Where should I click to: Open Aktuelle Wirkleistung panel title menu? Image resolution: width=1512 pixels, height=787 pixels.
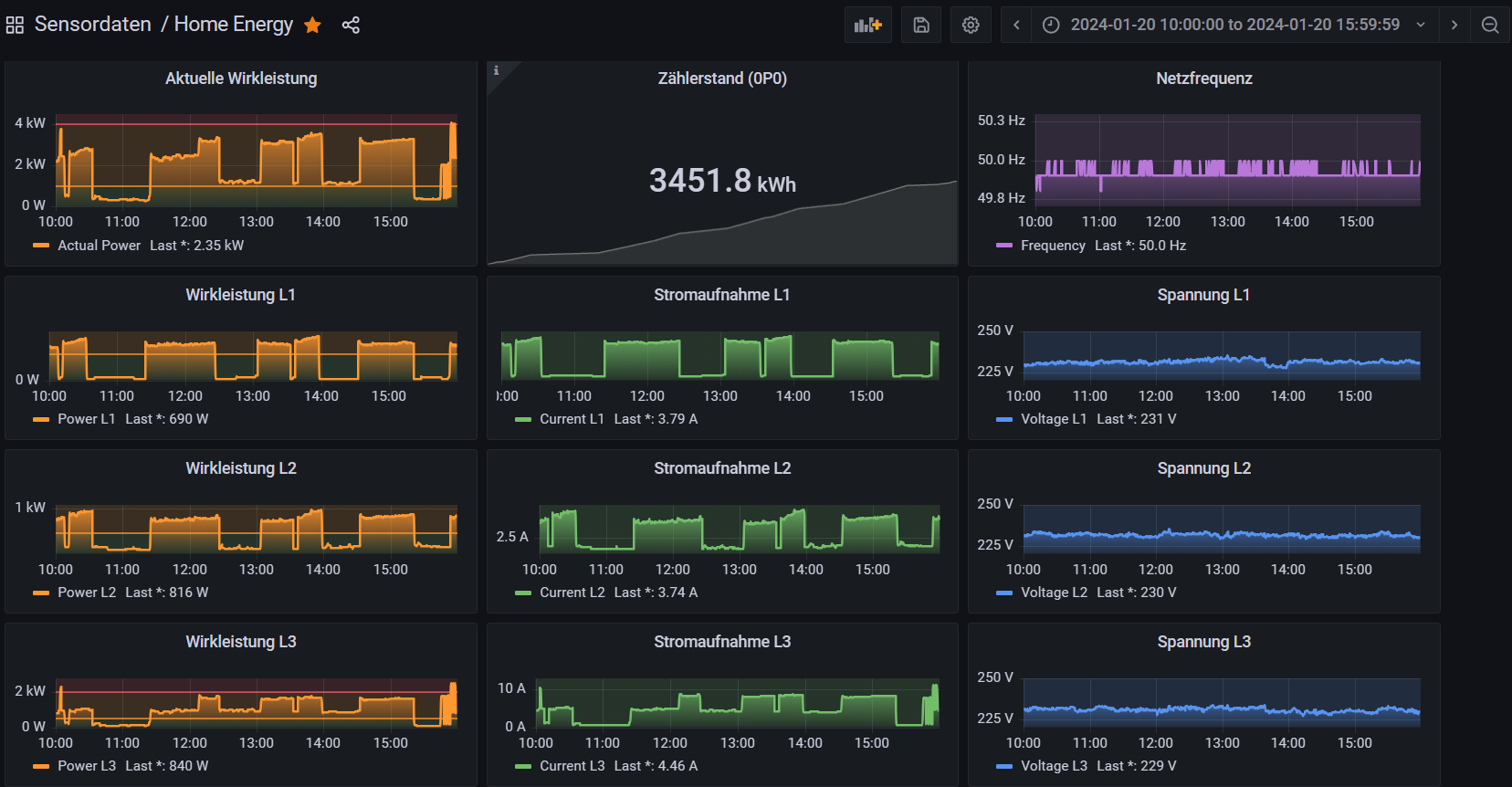[x=241, y=79]
